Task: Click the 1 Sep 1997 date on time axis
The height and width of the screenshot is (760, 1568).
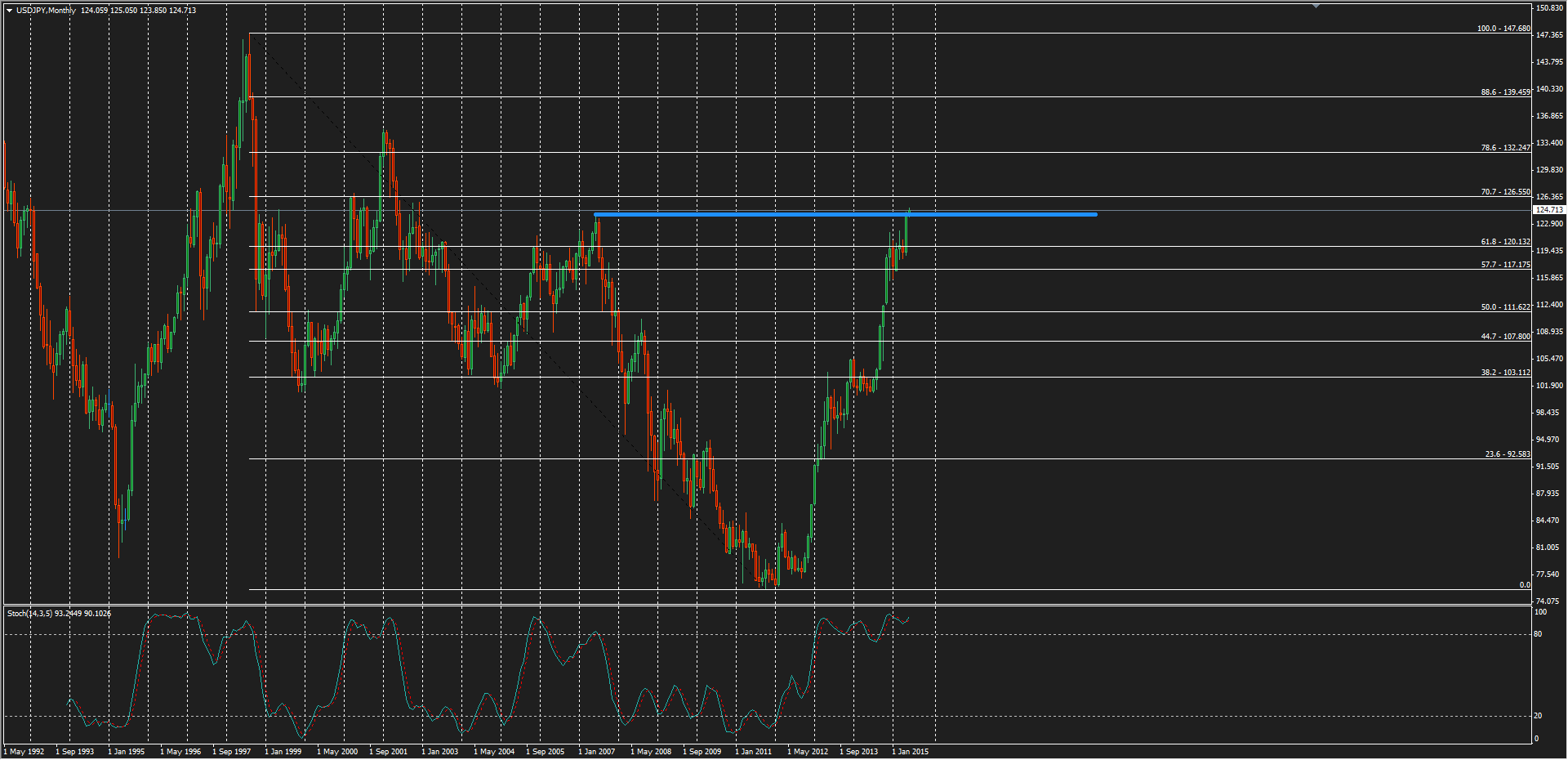Action: [231, 752]
